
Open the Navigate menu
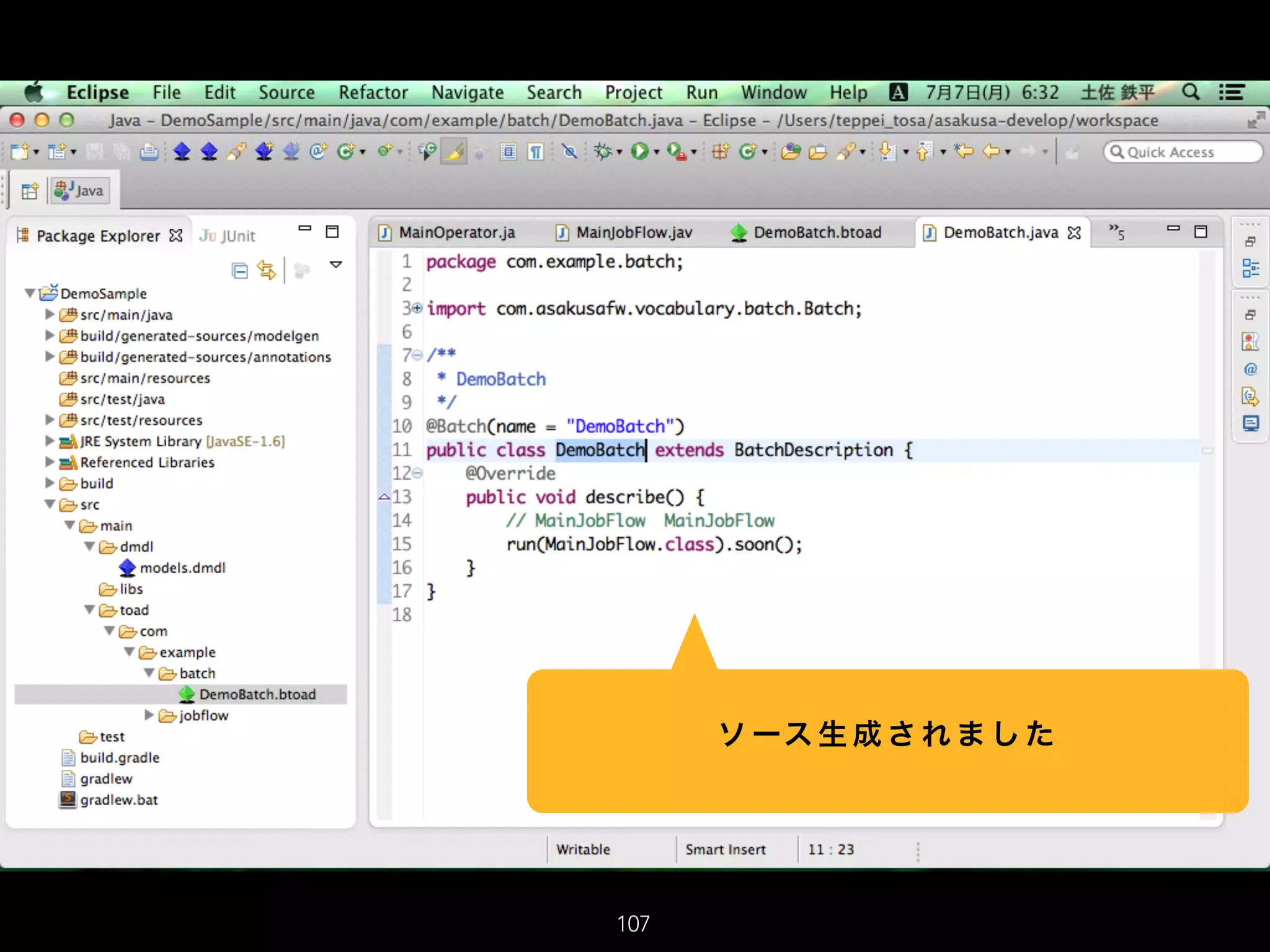tap(468, 92)
